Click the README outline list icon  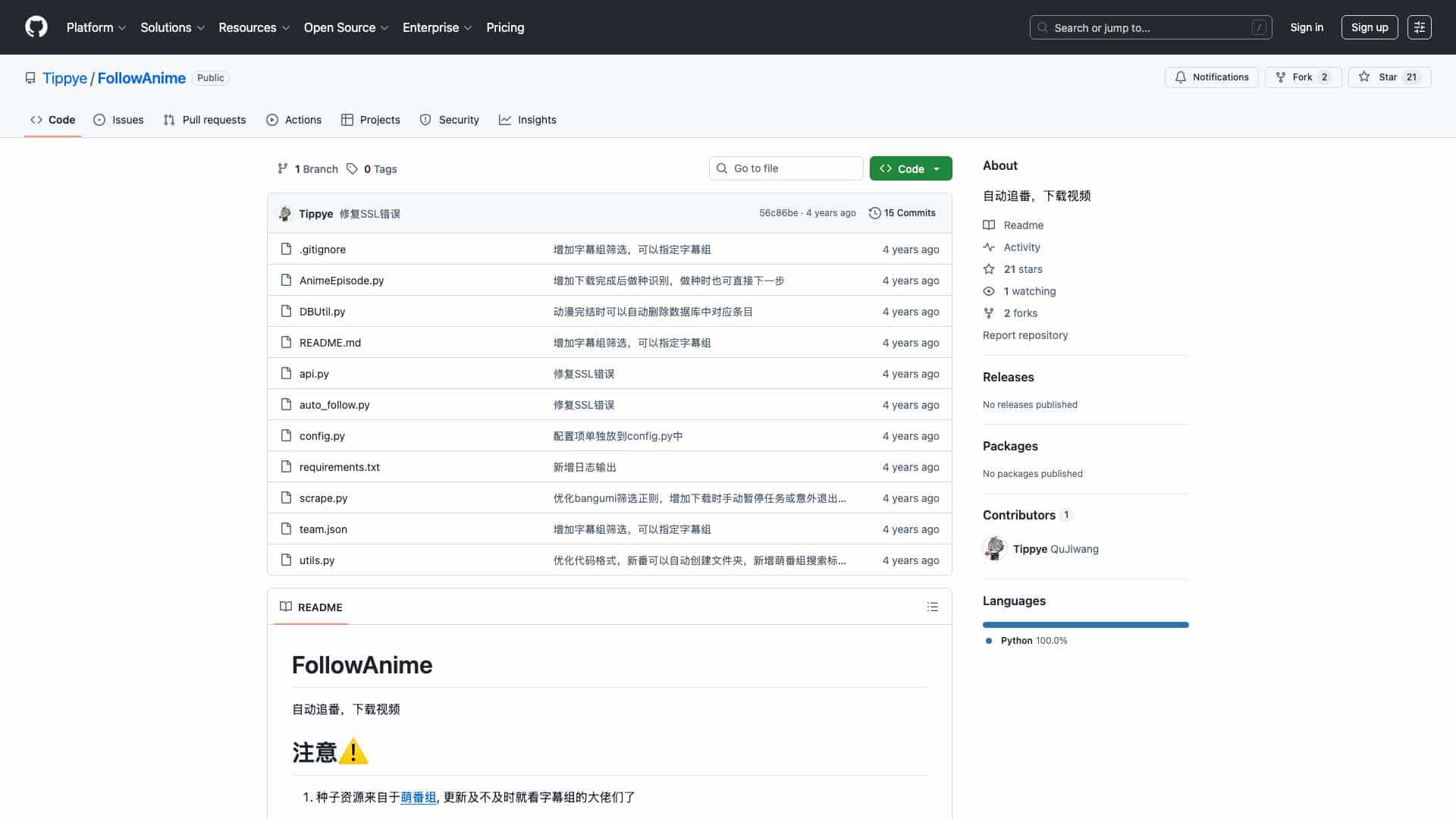[x=933, y=607]
